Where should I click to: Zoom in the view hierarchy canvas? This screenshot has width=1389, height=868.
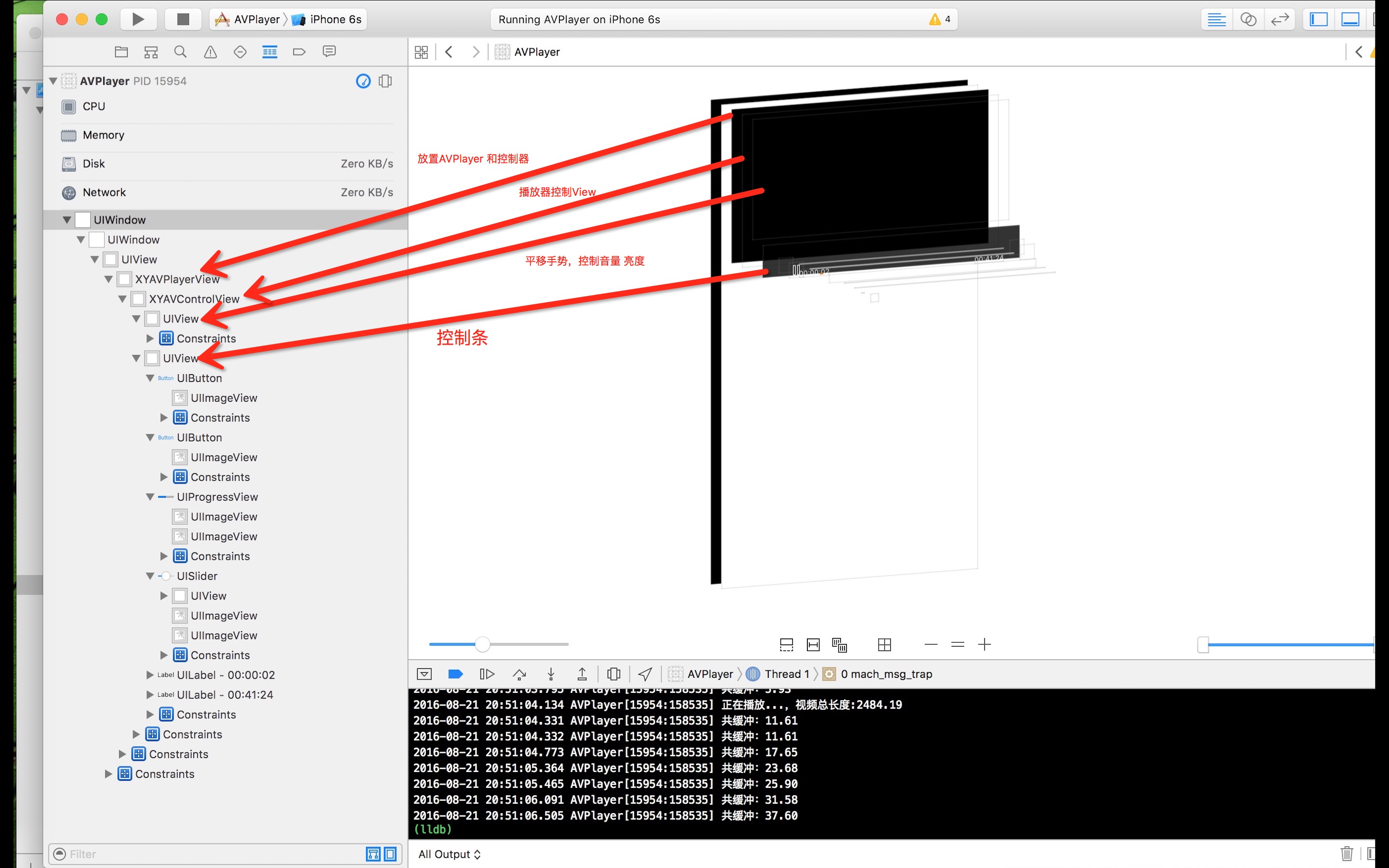point(984,645)
